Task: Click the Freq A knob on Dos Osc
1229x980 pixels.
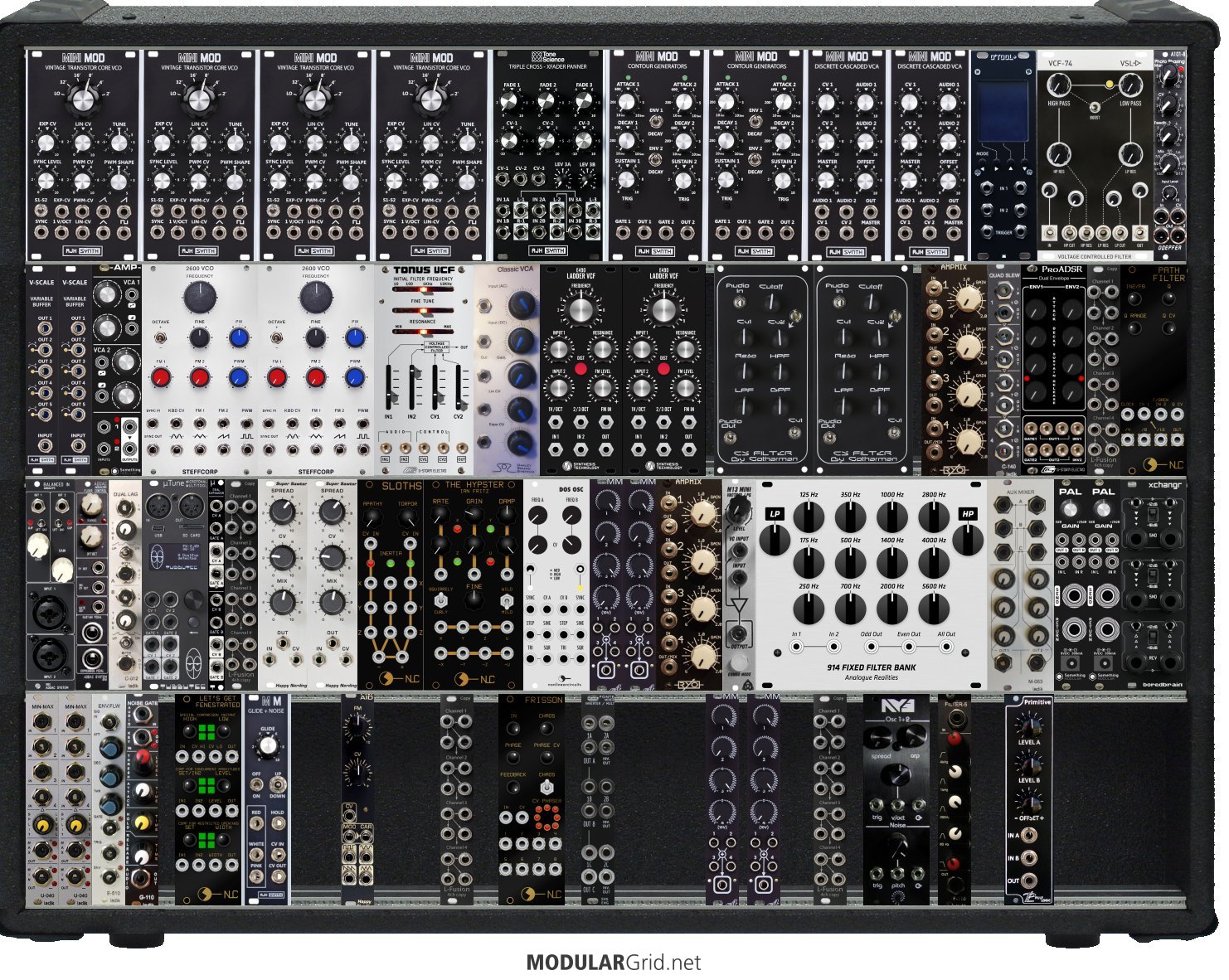Action: (538, 517)
